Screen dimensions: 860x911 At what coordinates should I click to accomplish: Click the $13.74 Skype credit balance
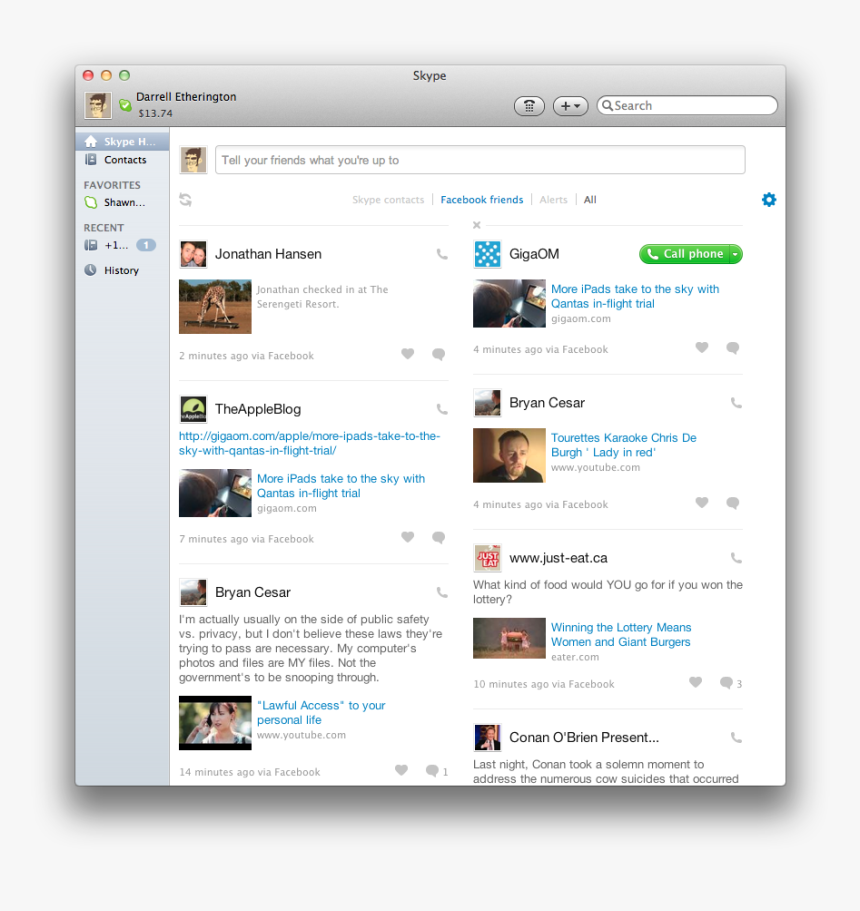(x=155, y=113)
